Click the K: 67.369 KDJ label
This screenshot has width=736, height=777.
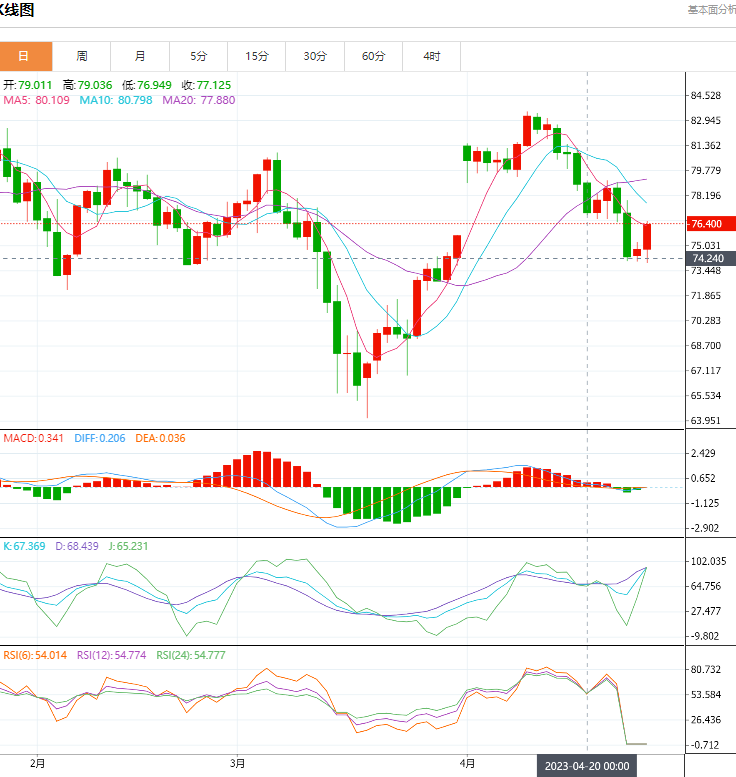[27, 546]
